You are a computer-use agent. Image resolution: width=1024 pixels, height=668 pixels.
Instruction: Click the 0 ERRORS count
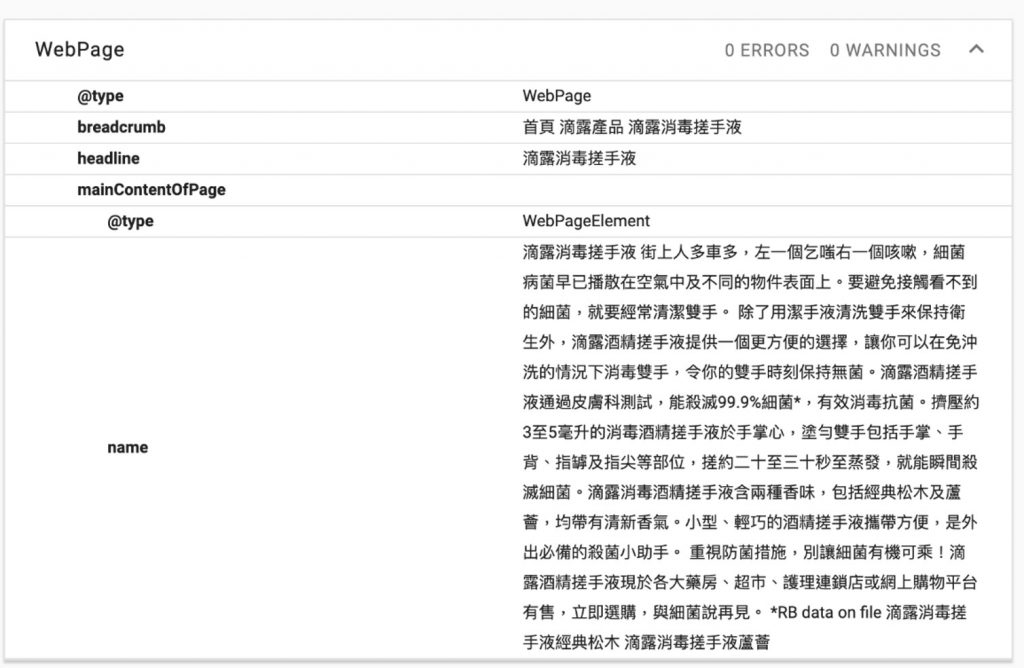point(767,50)
